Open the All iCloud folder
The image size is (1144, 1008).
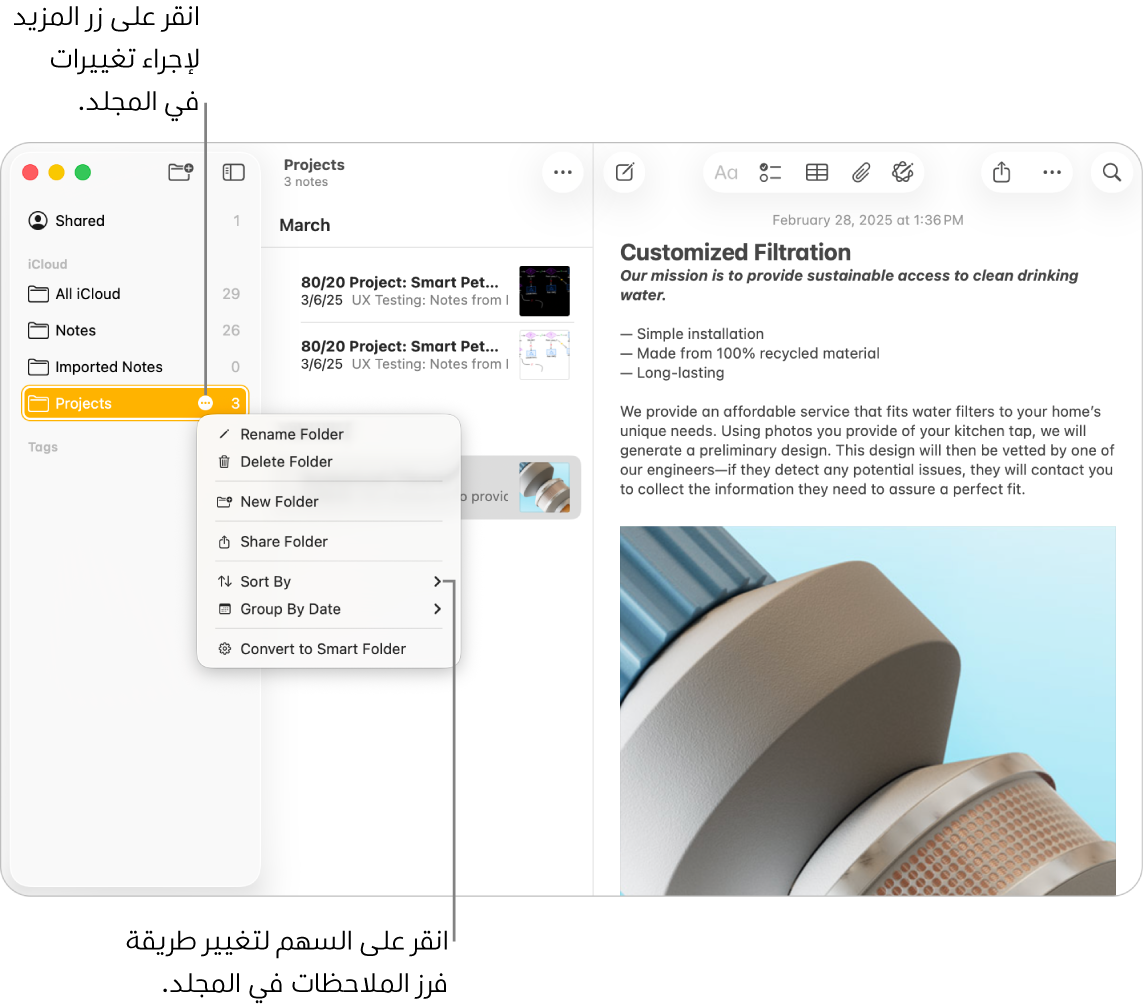point(135,294)
